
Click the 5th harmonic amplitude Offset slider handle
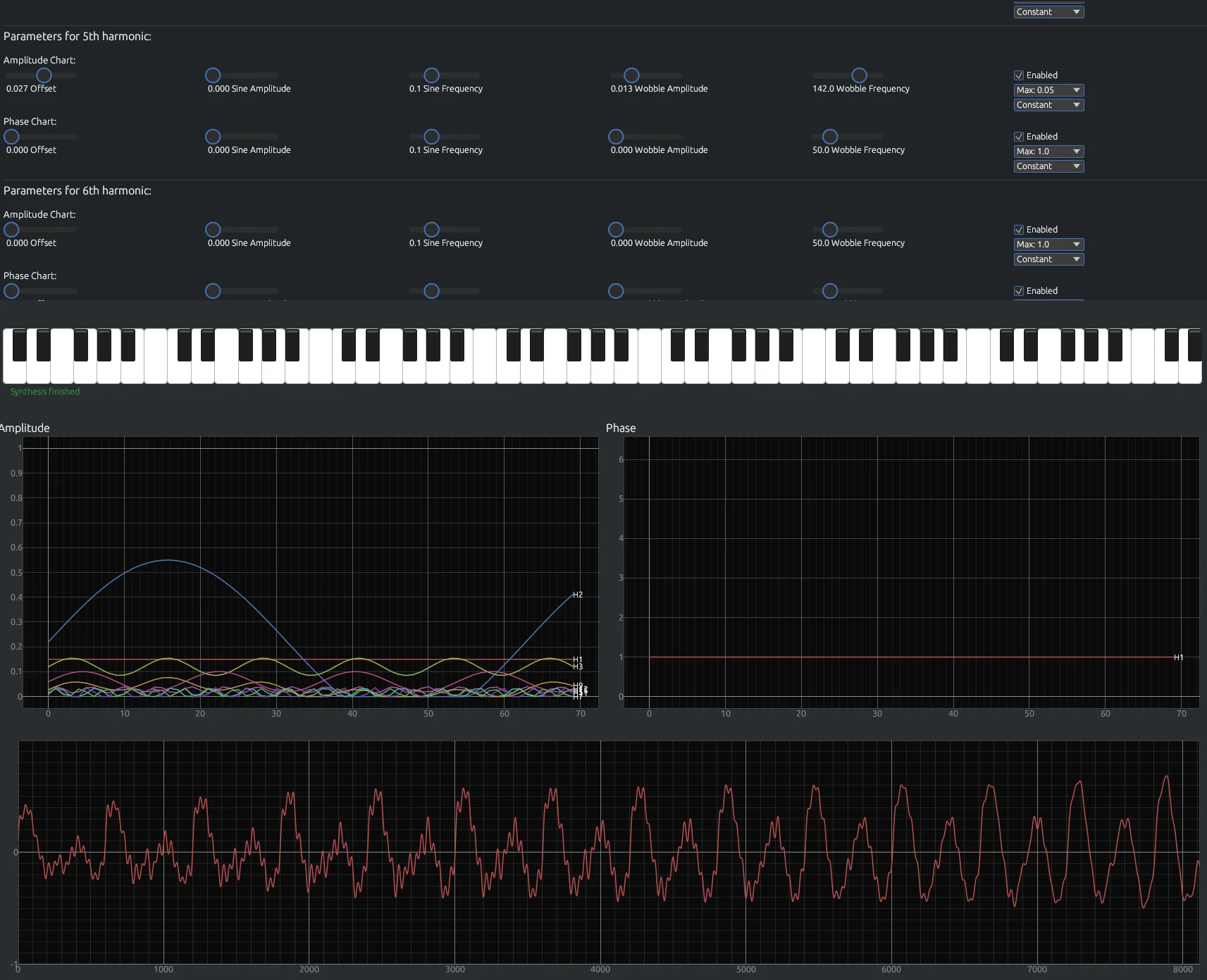coord(44,75)
